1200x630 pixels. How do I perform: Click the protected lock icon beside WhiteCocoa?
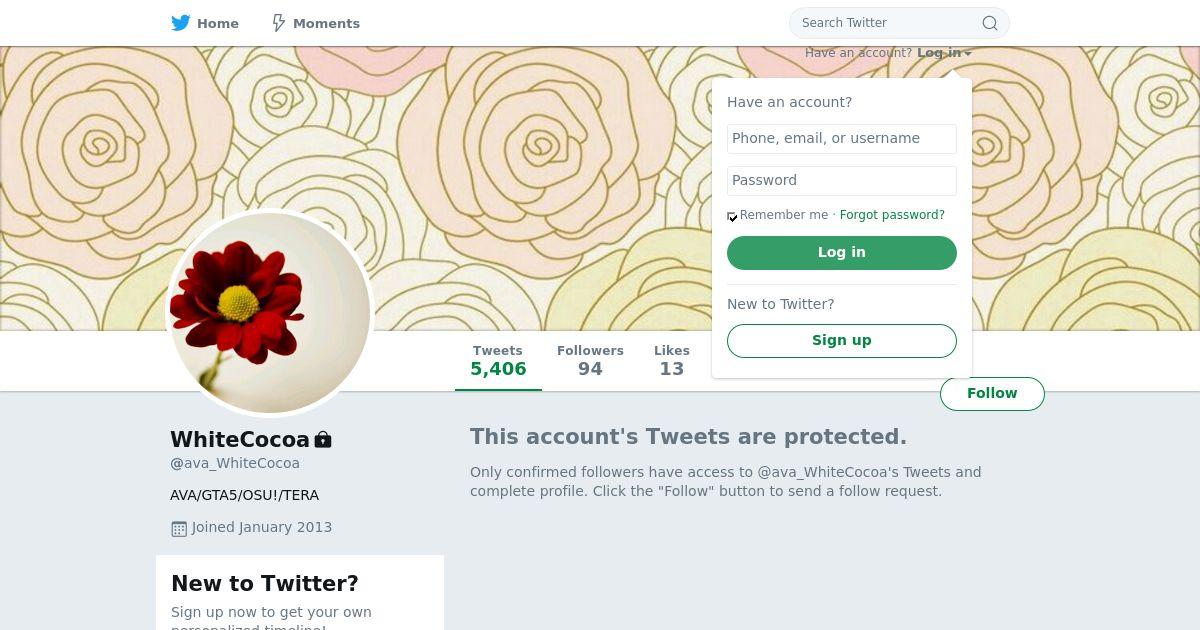click(323, 440)
